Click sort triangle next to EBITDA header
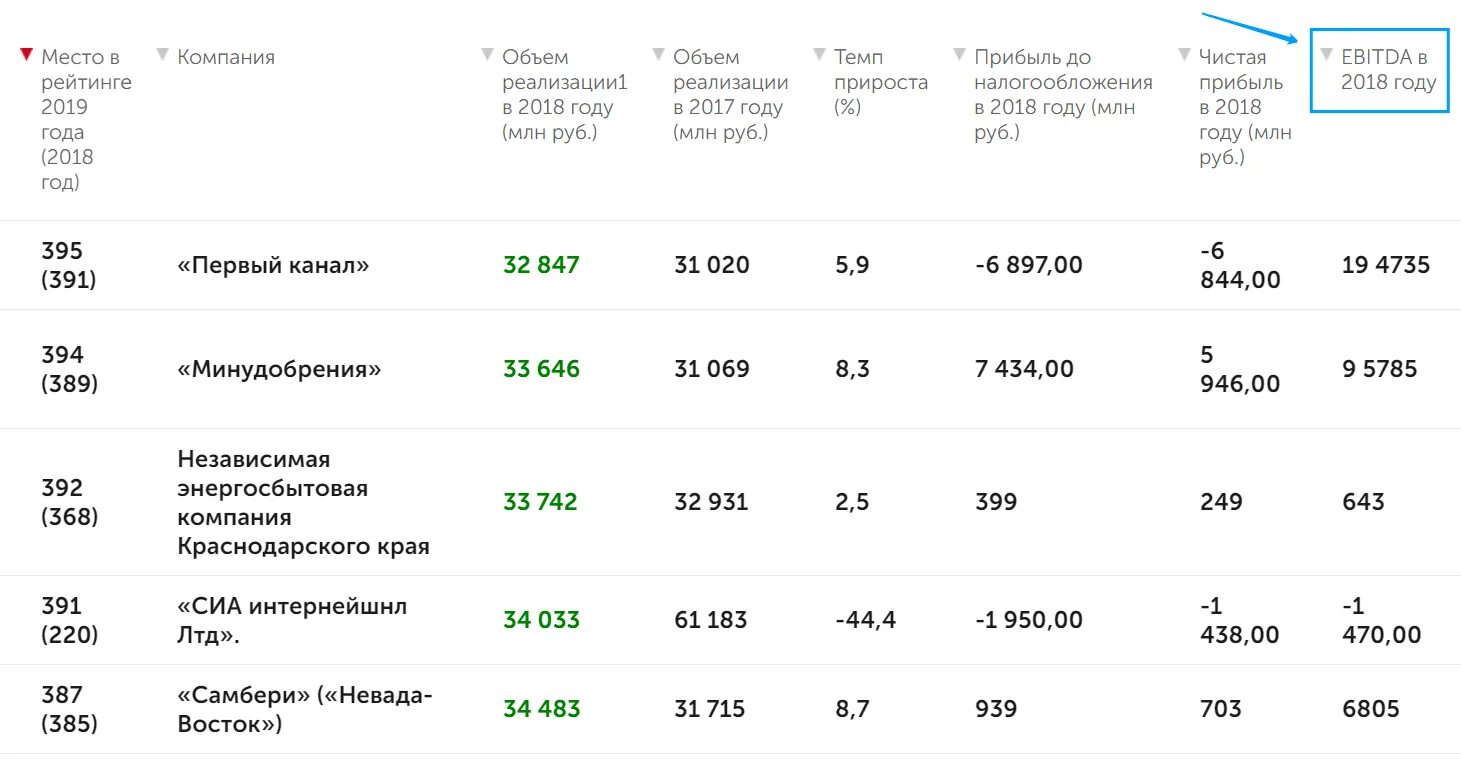 click(1327, 54)
